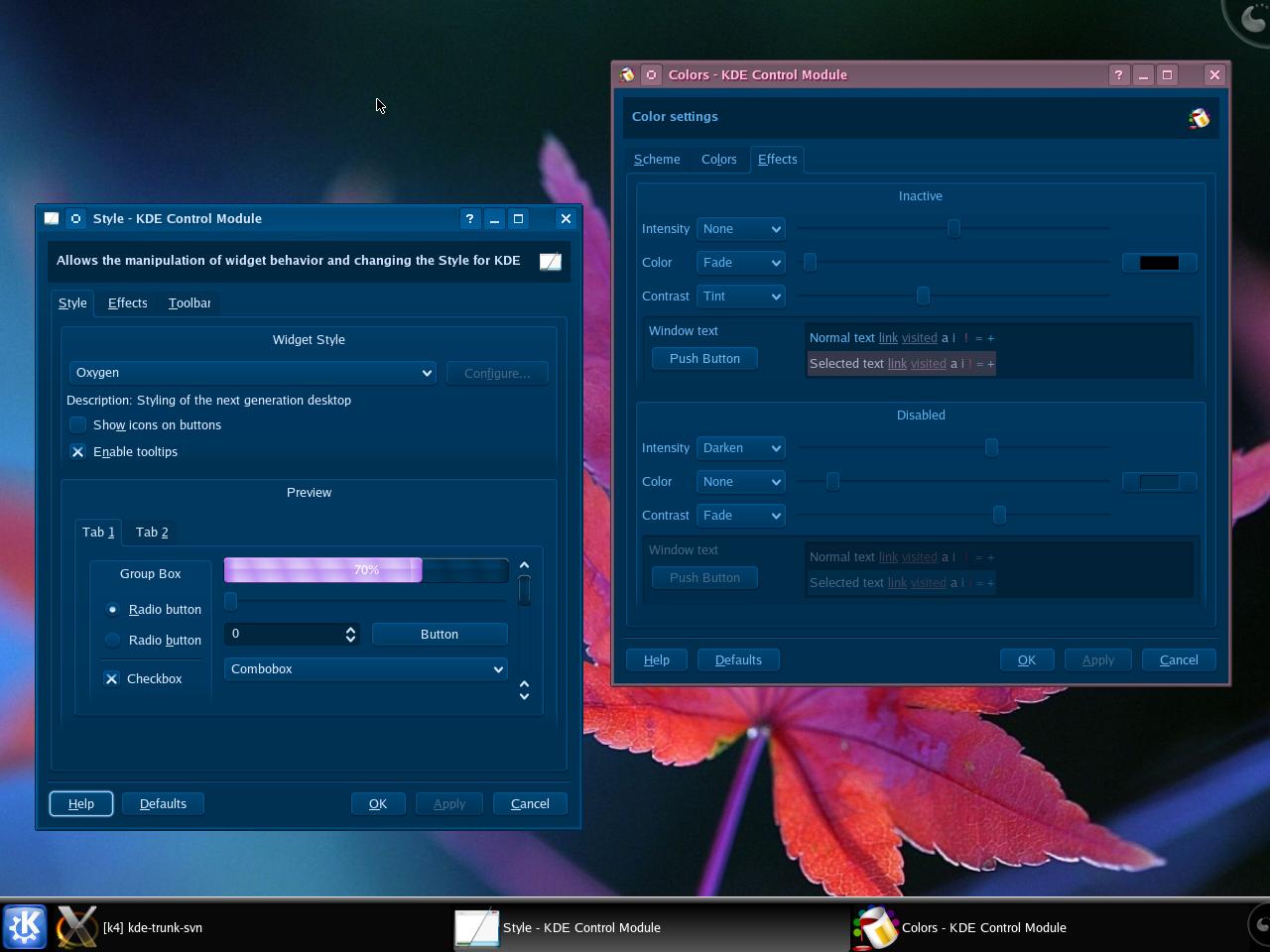Screen dimensions: 1270x952
Task: Open the Inactive Color dropdown set to Fade
Action: pos(740,263)
